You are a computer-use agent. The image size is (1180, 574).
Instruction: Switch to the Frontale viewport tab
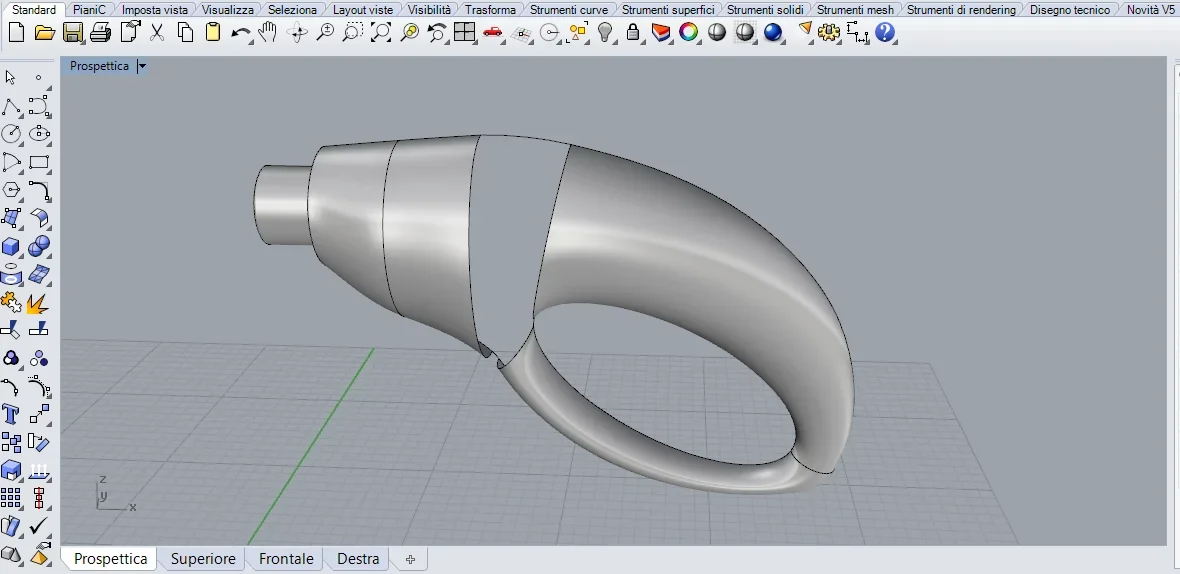coord(286,559)
